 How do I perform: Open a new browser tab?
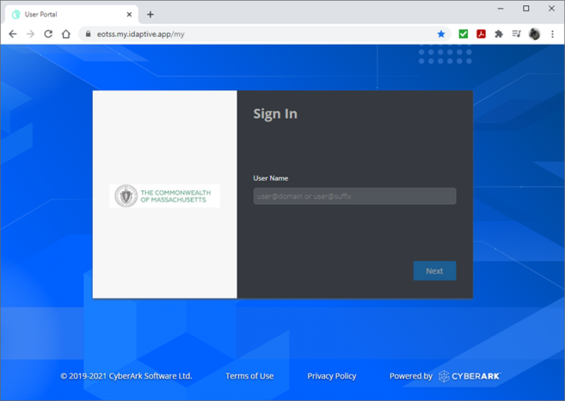[150, 14]
